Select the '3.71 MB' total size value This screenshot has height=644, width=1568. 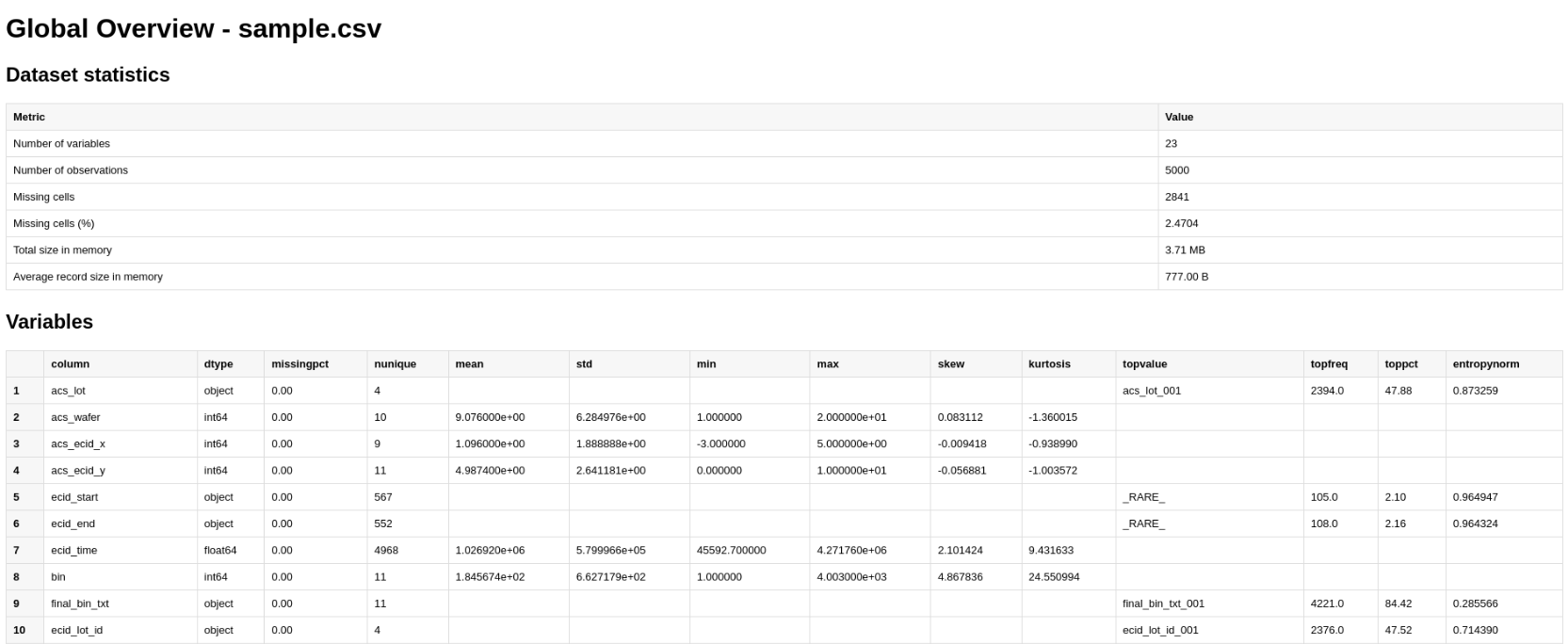(x=1185, y=250)
